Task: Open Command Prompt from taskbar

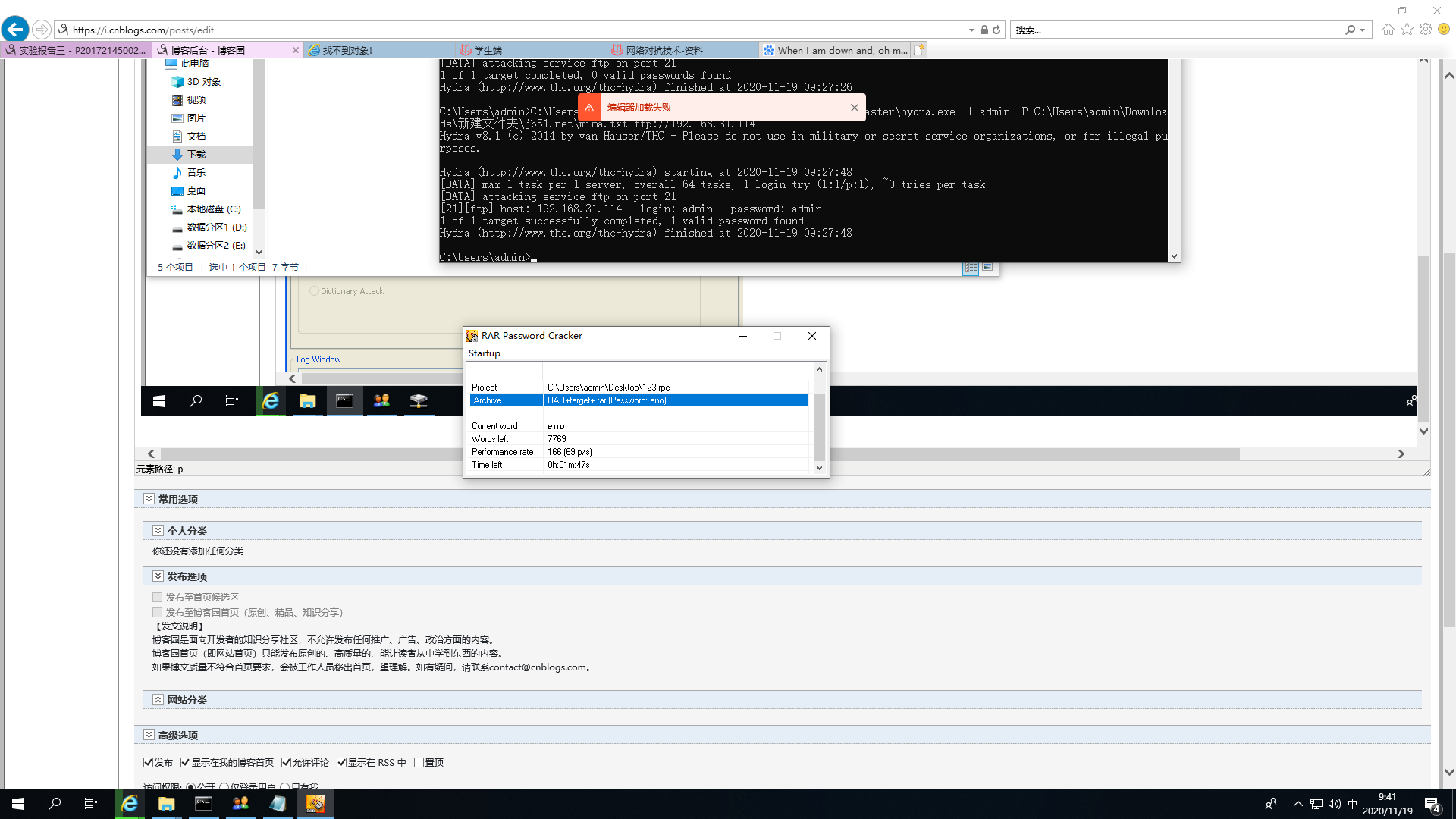Action: [203, 803]
